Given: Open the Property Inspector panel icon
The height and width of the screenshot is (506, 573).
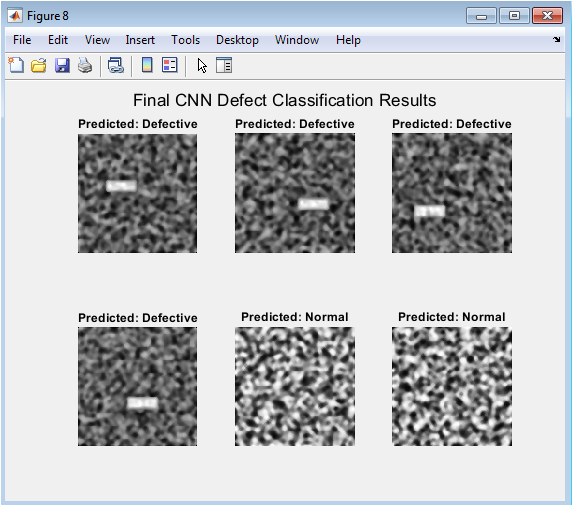Looking at the screenshot, I should click(x=224, y=66).
